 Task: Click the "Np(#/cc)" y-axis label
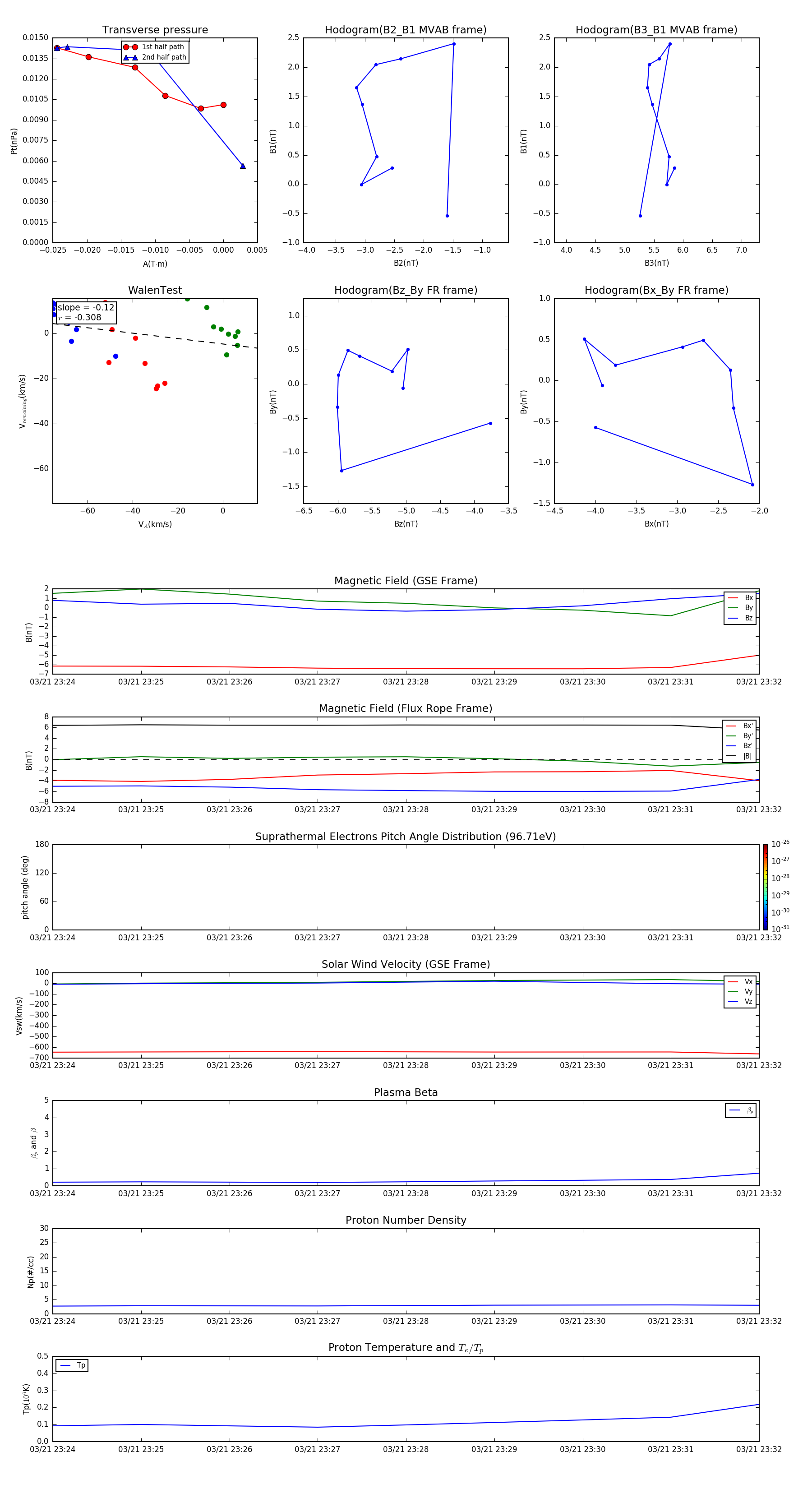tap(31, 1272)
